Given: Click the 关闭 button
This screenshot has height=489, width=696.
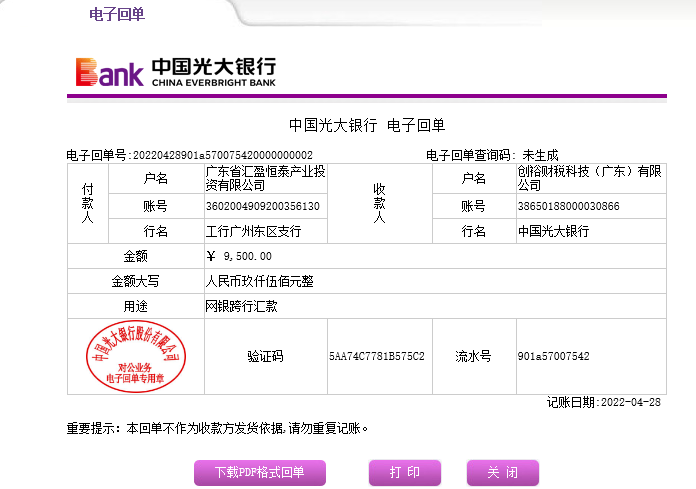Looking at the screenshot, I should (x=502, y=472).
